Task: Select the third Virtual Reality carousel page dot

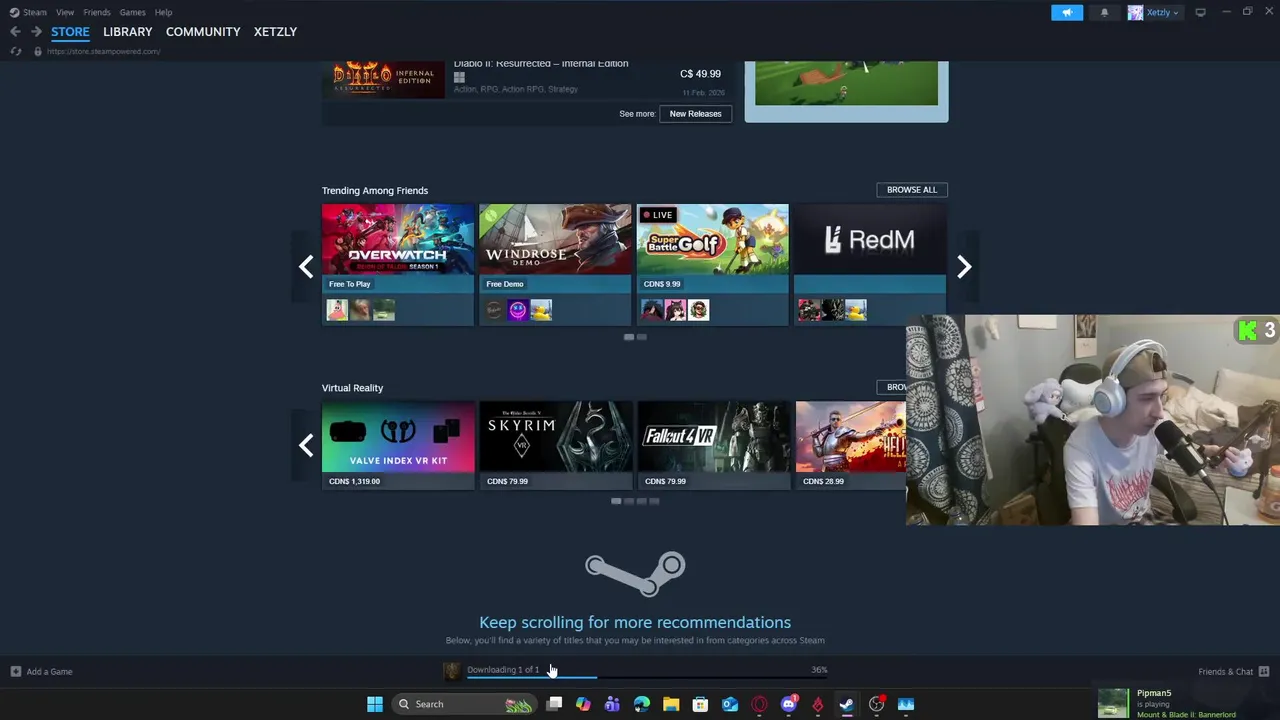Action: point(641,501)
